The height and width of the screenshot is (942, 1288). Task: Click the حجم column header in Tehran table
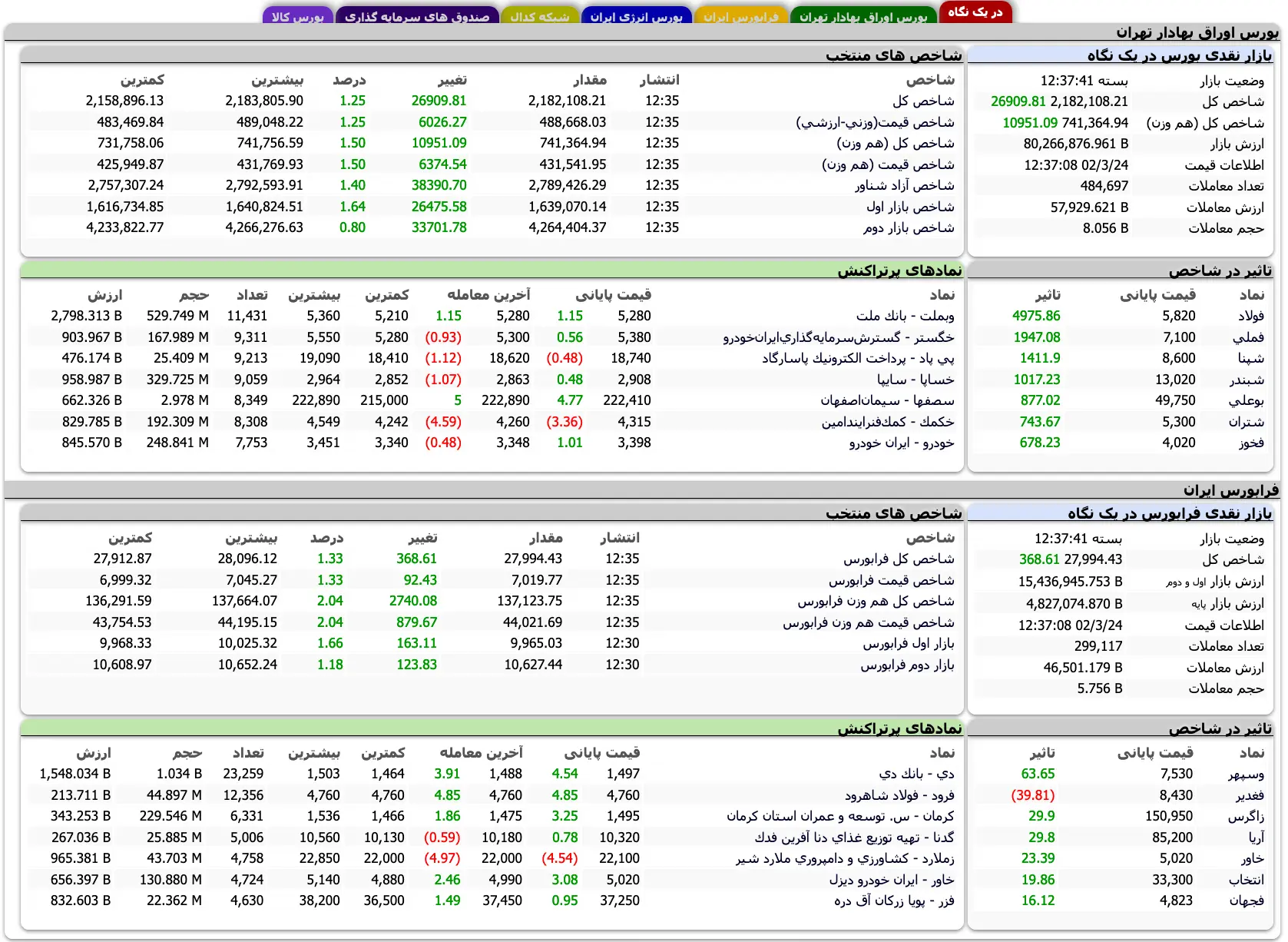coord(194,294)
